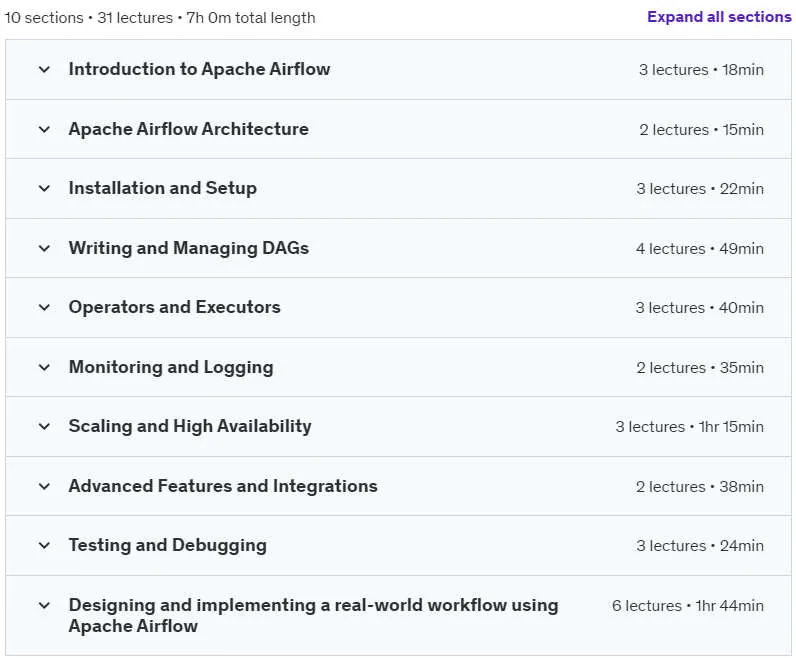Image resolution: width=796 pixels, height=658 pixels.
Task: Click the '3 lectures • 22min' label
Action: (x=700, y=189)
